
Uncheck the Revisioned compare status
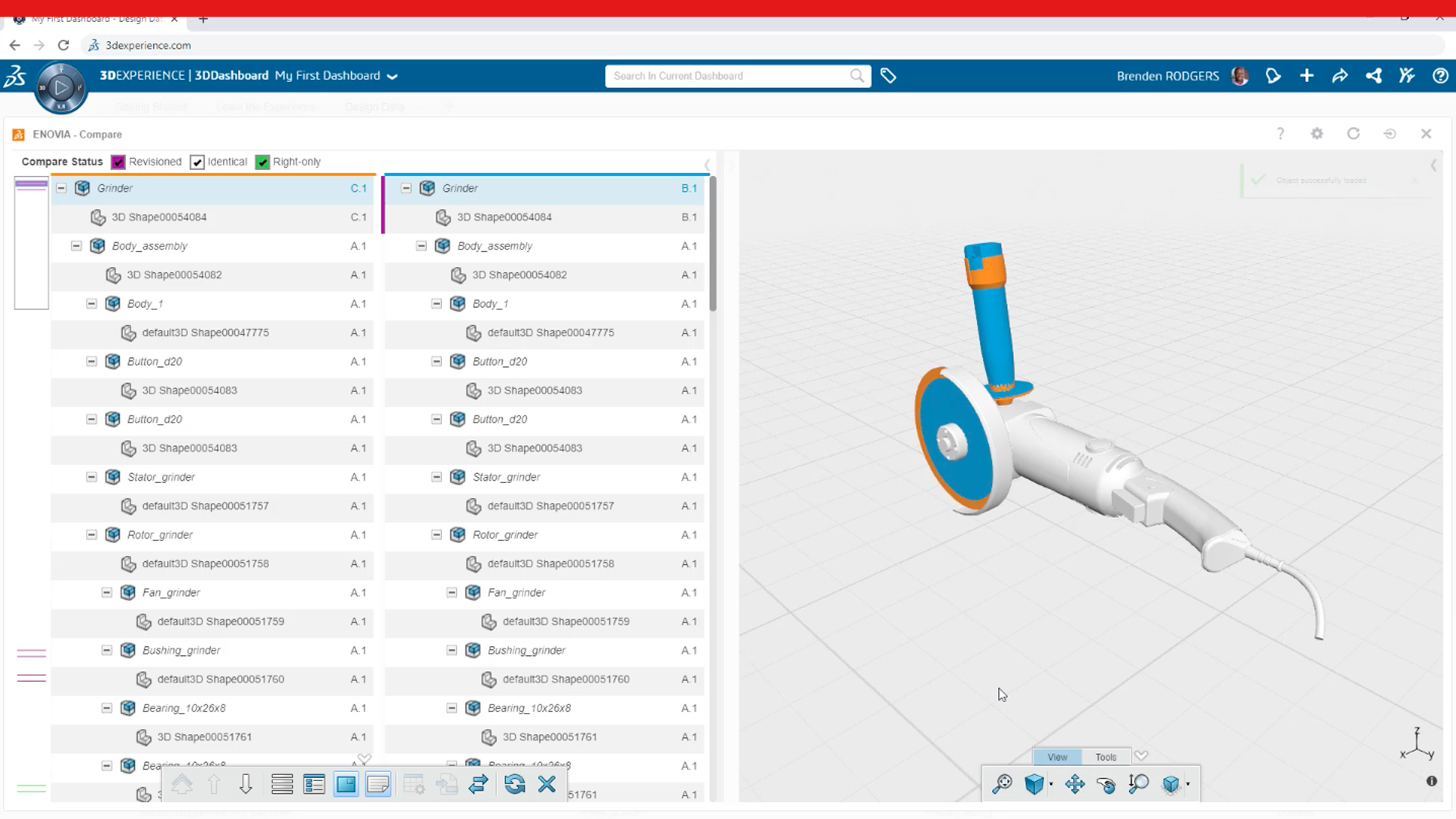118,162
